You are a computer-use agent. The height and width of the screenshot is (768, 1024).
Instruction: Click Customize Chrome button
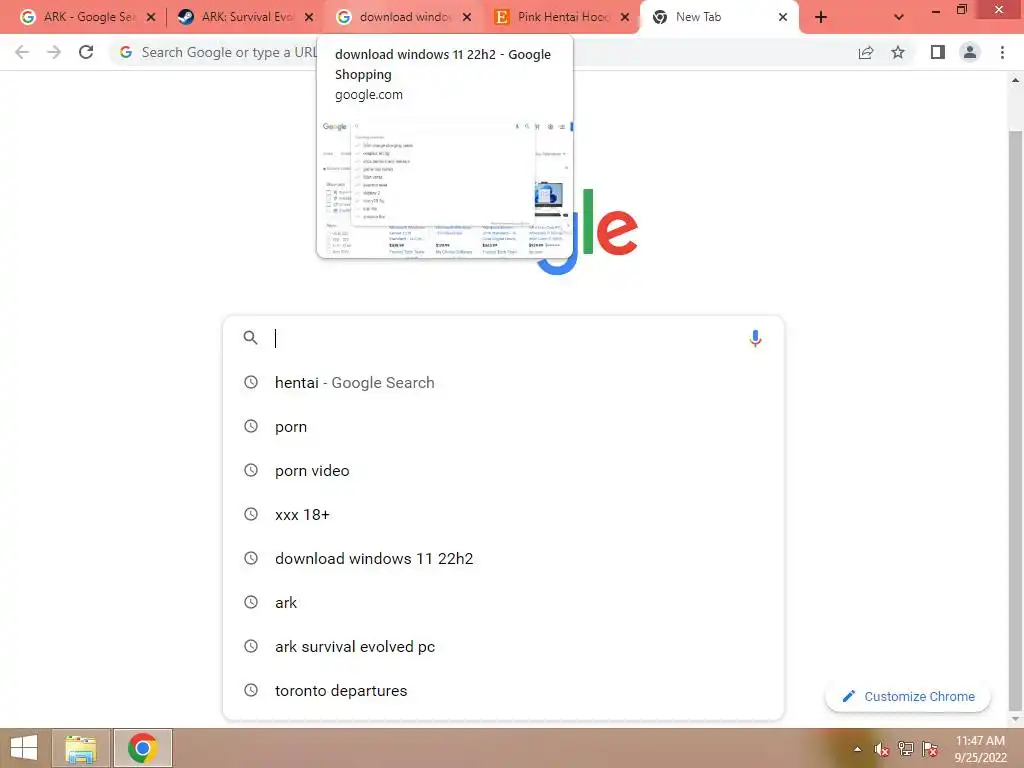[908, 696]
